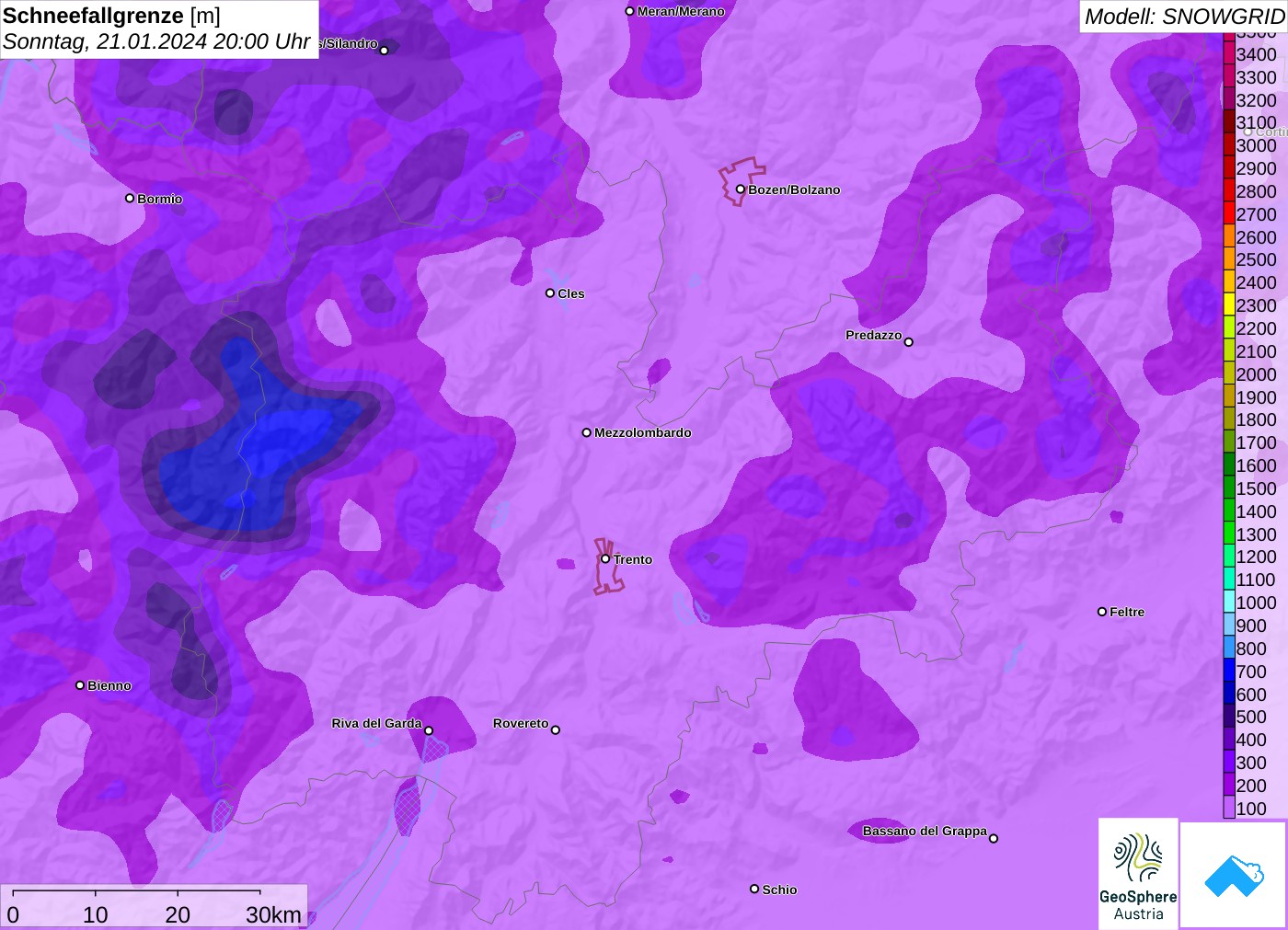Image resolution: width=1288 pixels, height=930 pixels.
Task: Select the Bozen/Bolzano city marker
Action: coord(741,189)
